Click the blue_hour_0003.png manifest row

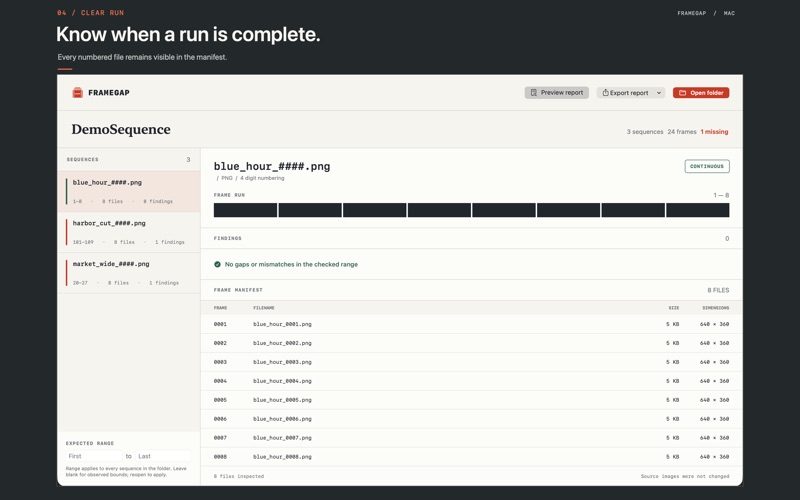coord(471,362)
